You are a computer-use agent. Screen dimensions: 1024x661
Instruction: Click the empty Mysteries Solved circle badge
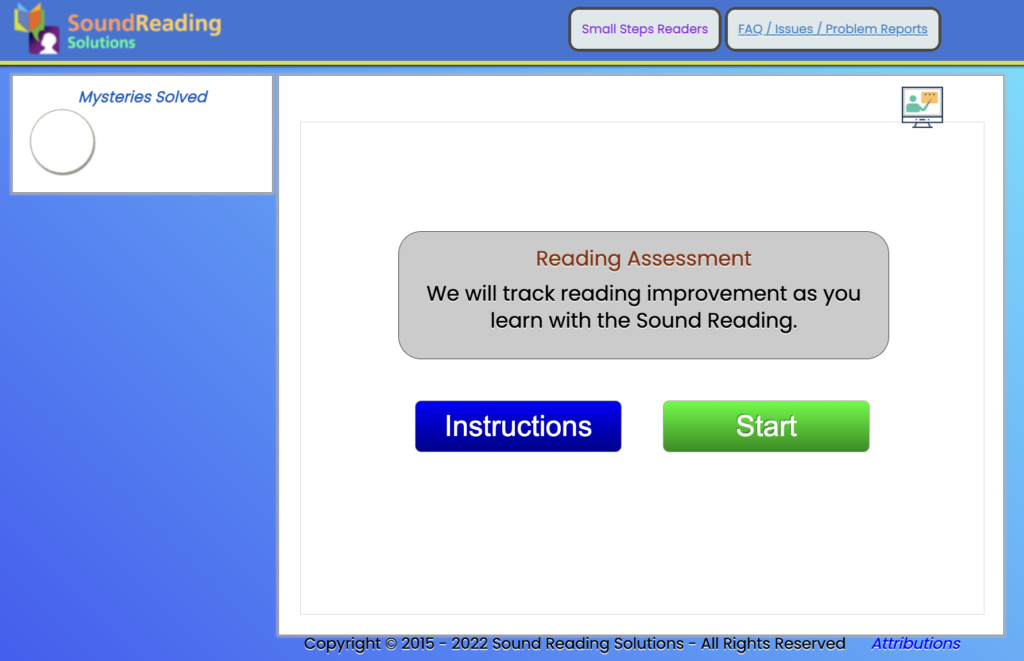tap(62, 142)
